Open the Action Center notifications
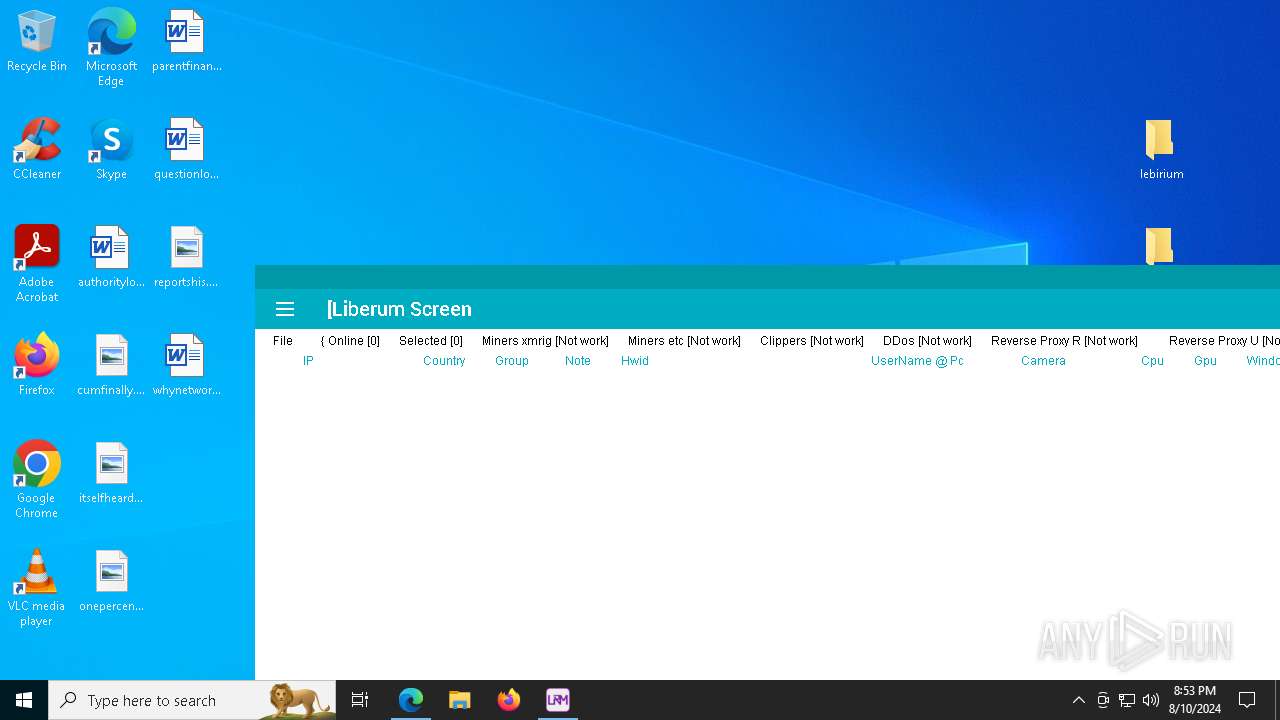The height and width of the screenshot is (720, 1280). pos(1247,700)
